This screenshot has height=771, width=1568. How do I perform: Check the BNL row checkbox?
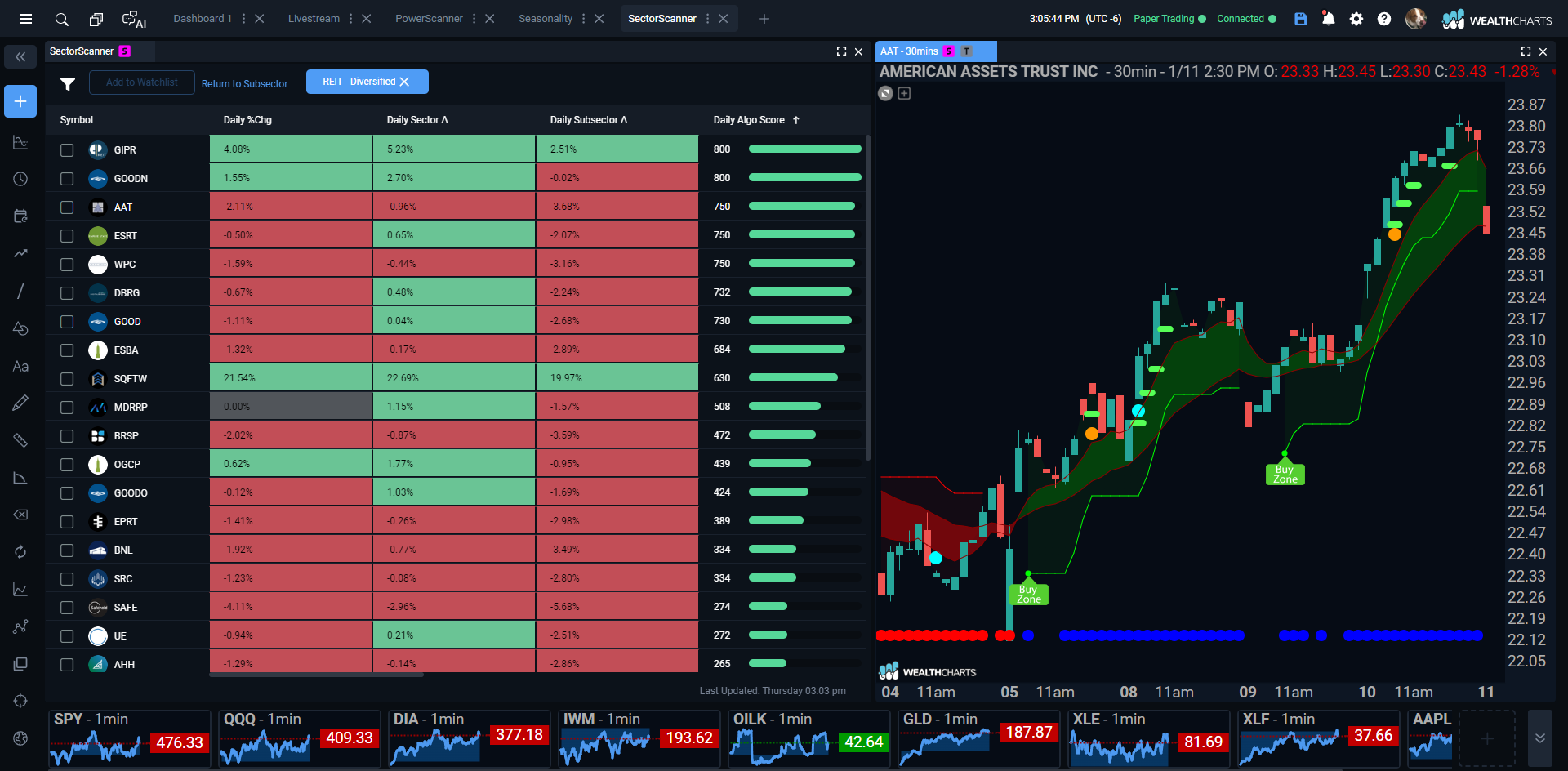[x=67, y=550]
